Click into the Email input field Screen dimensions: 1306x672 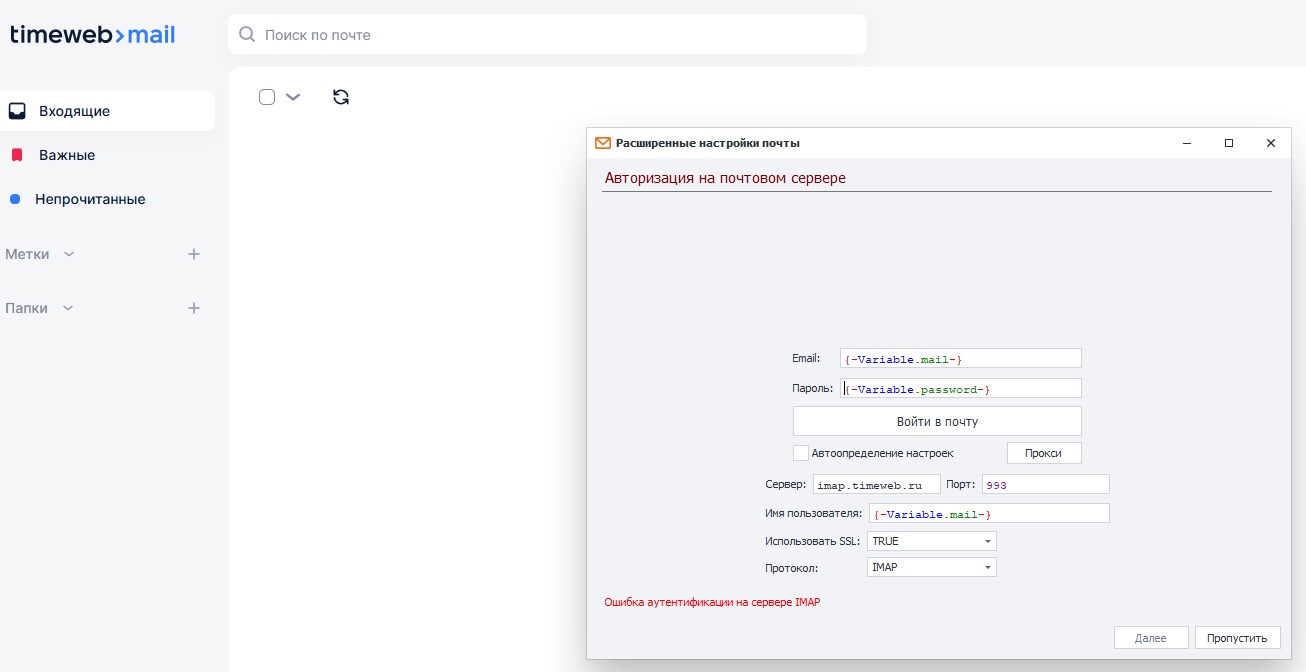[961, 358]
